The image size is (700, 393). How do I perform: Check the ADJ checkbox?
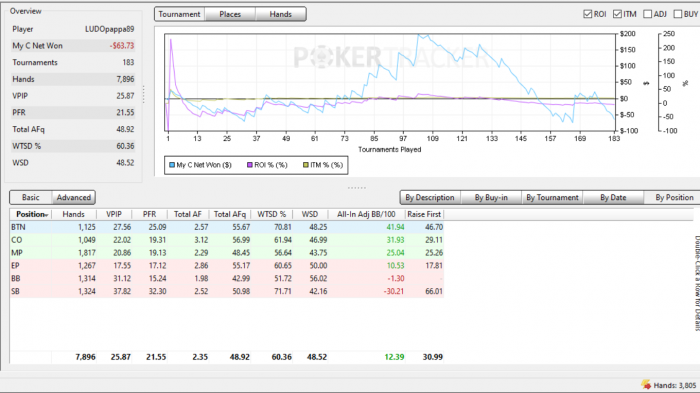647,14
